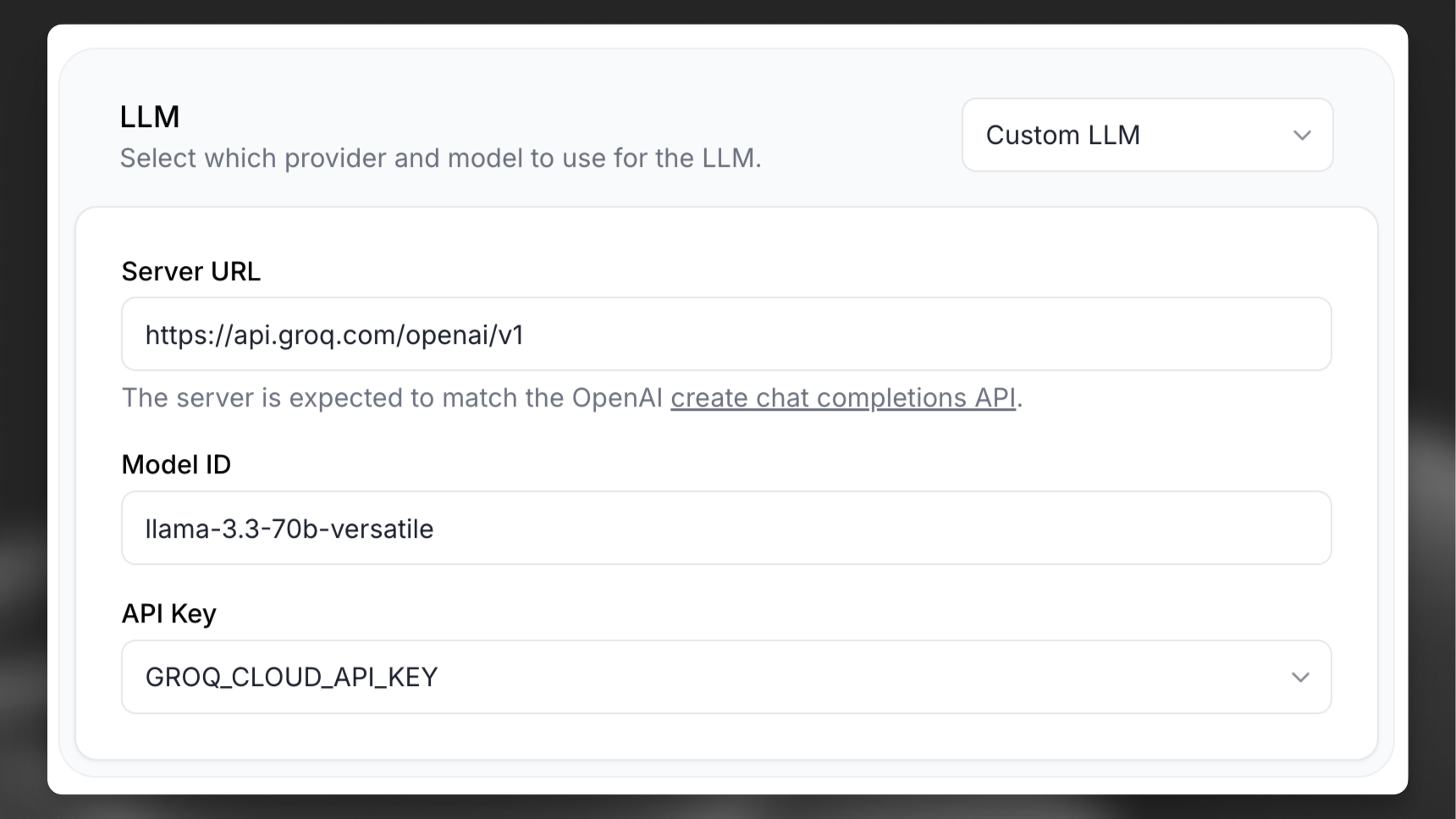Click the https://api.groq.com/openai/v1 URL text
1456x819 pixels.
click(334, 334)
